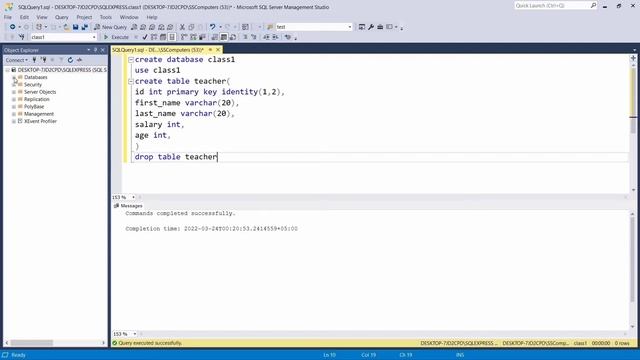Screen dimensions: 640x360
Task: Select the Messages results tab
Action: (129, 206)
